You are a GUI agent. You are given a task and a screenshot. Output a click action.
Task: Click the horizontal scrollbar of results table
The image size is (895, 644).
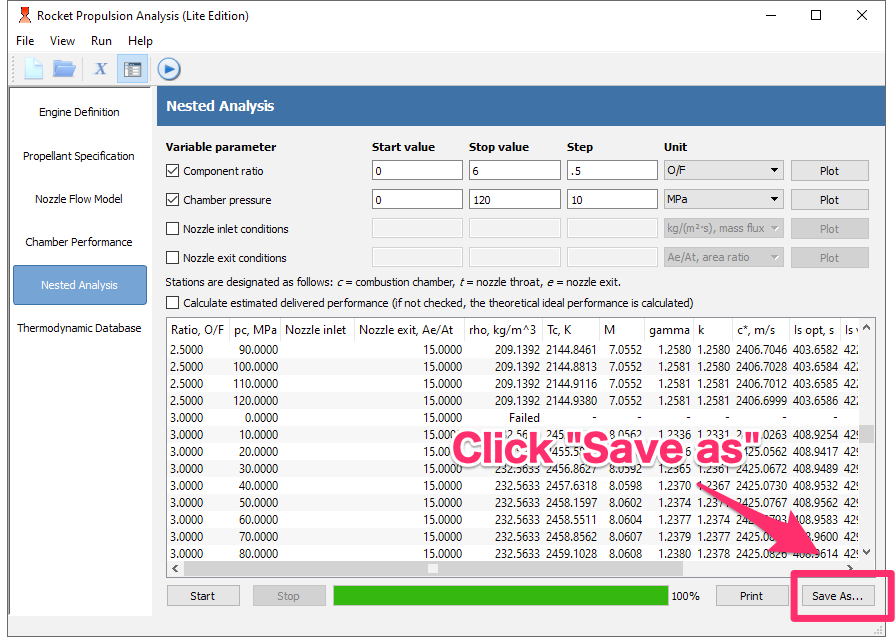(x=433, y=569)
